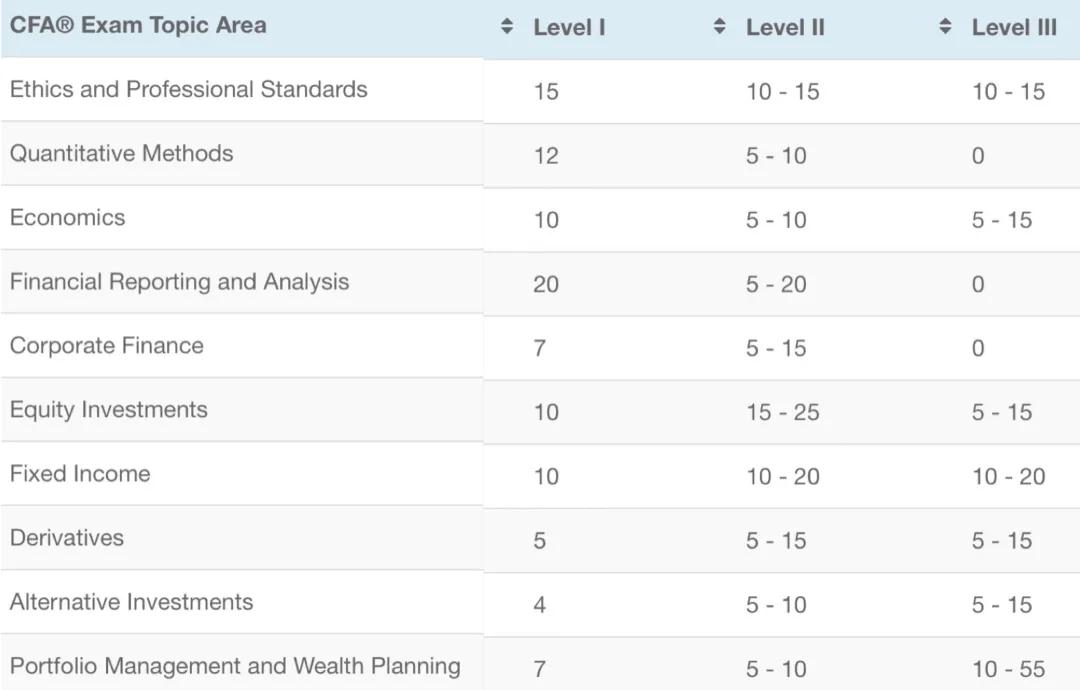Click the Level II column header text
The image size is (1080, 690).
tap(785, 28)
